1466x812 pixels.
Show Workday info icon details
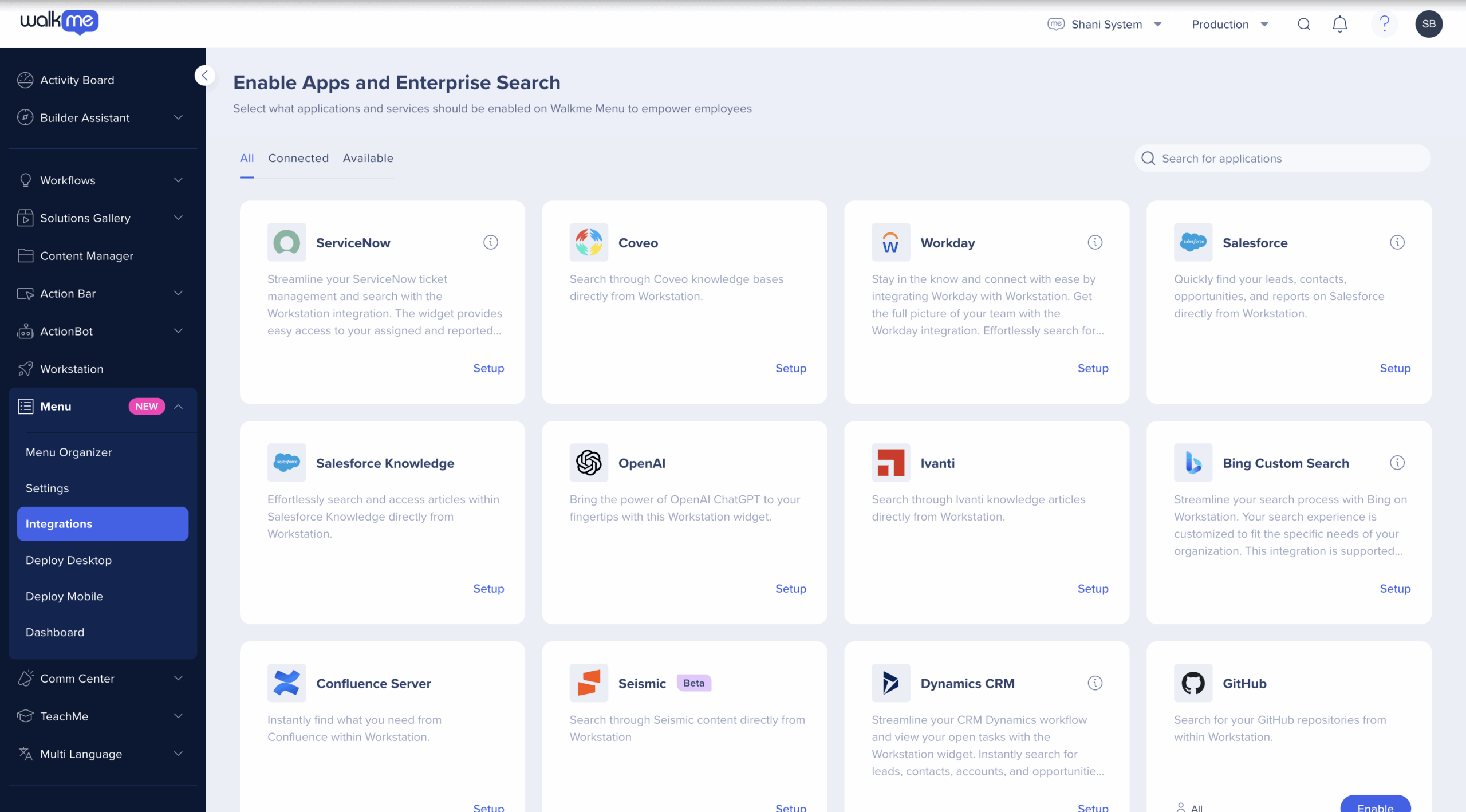coord(1095,242)
